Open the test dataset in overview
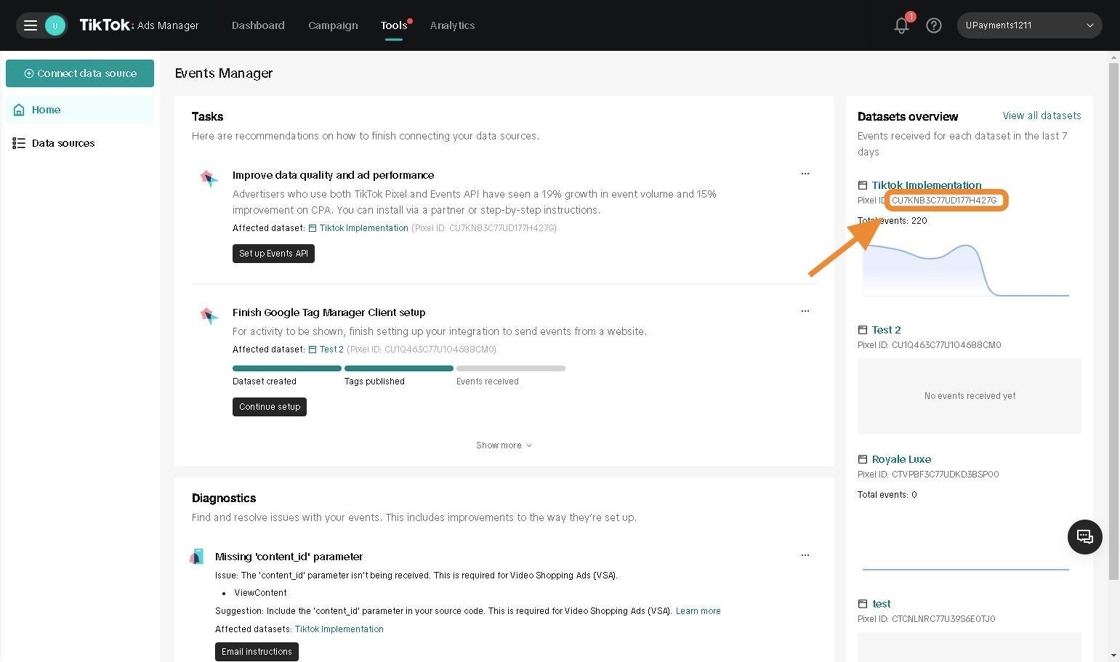1120x662 pixels. point(881,603)
